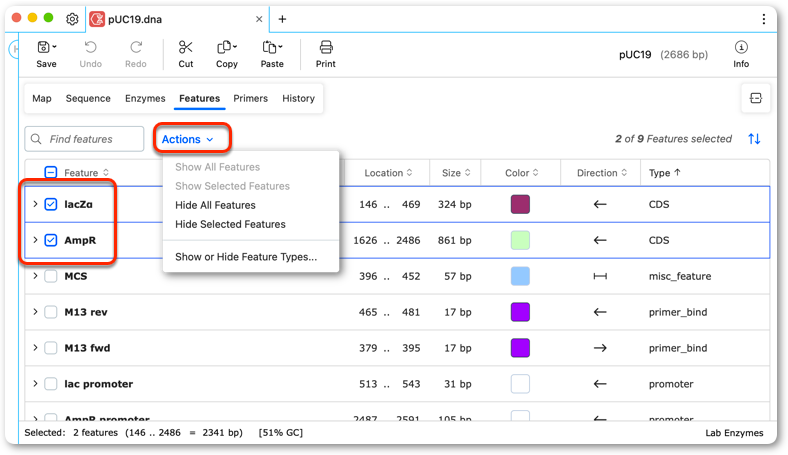Check the MCS feature checkbox
The width and height of the screenshot is (788, 455).
51,276
